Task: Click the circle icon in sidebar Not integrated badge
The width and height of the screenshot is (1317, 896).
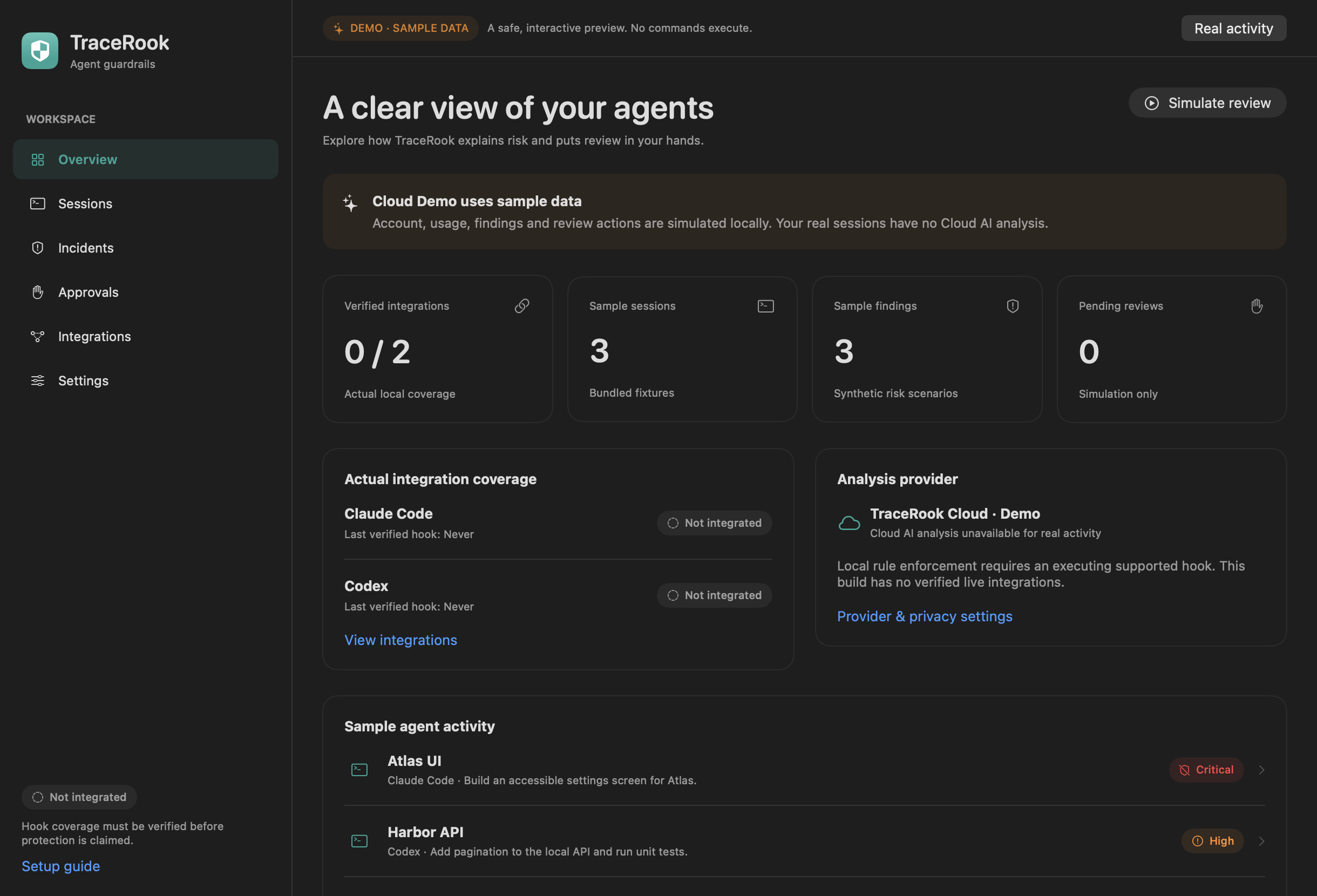Action: (37, 797)
